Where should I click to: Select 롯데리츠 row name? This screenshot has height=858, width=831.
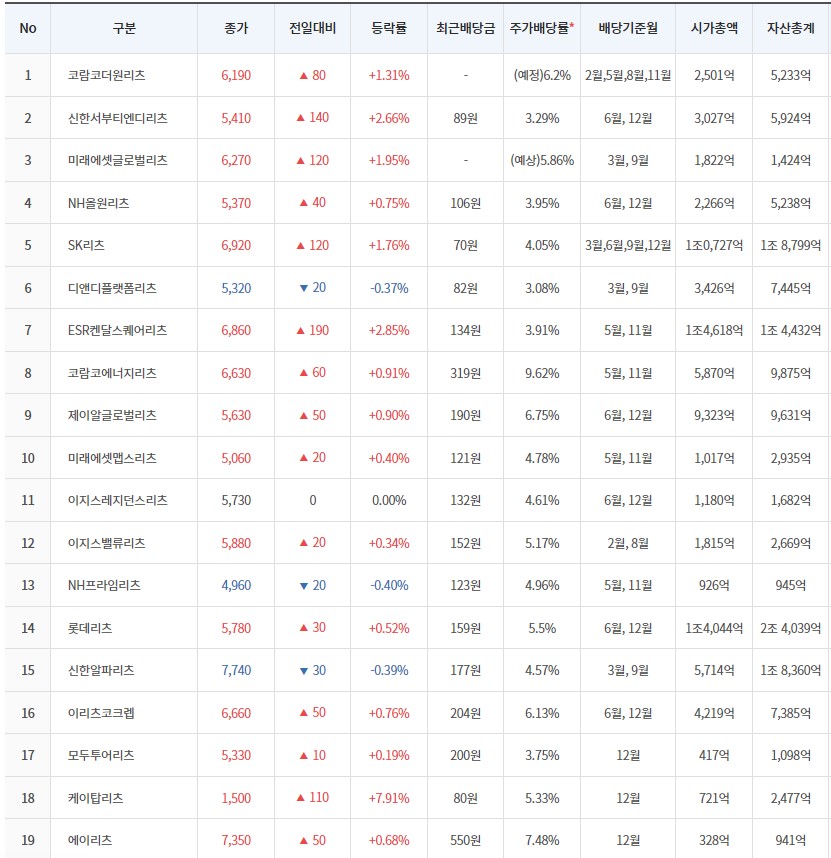[90, 628]
